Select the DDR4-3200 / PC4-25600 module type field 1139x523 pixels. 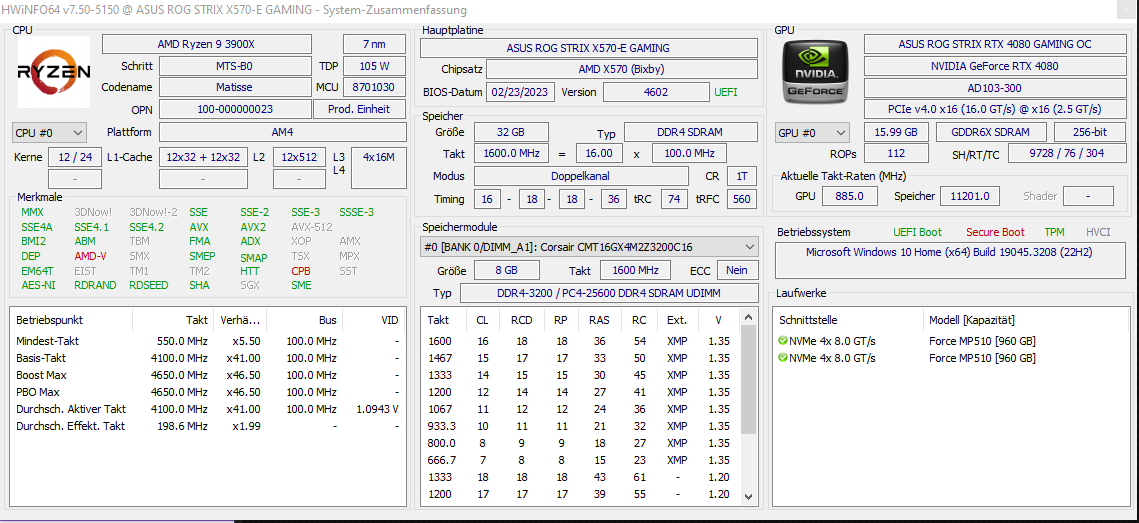[x=608, y=293]
